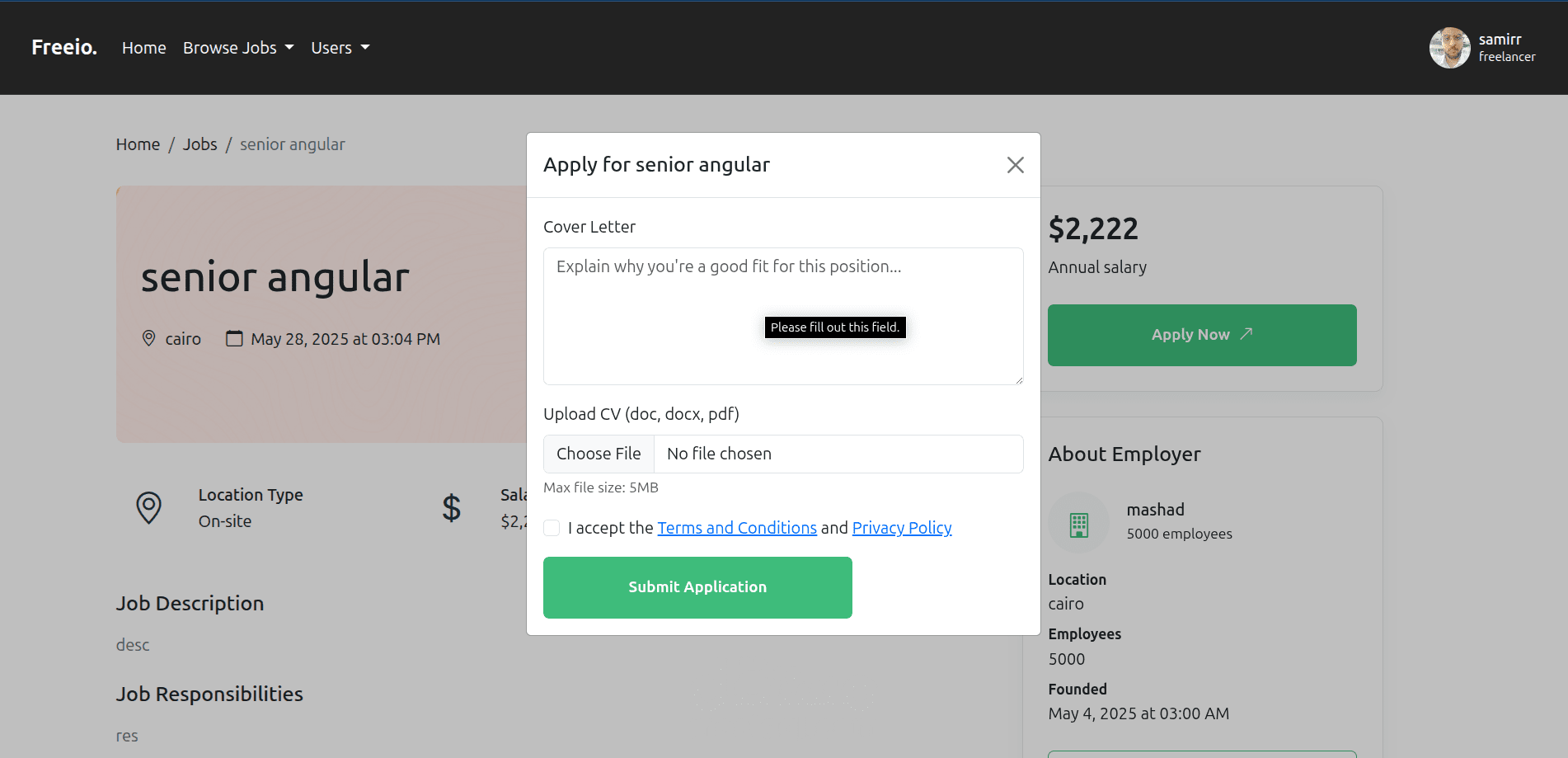Go to Home in the navbar
1568x758 pixels.
coord(144,48)
